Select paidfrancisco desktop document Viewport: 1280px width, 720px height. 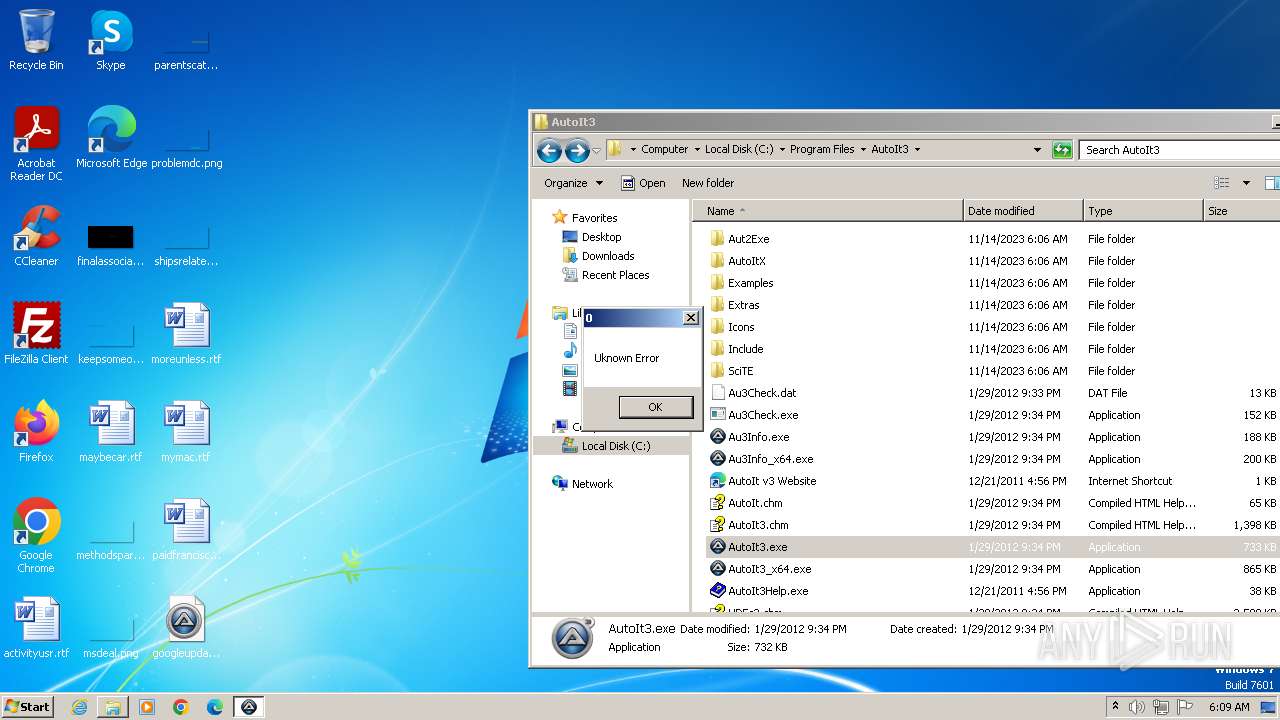click(186, 530)
